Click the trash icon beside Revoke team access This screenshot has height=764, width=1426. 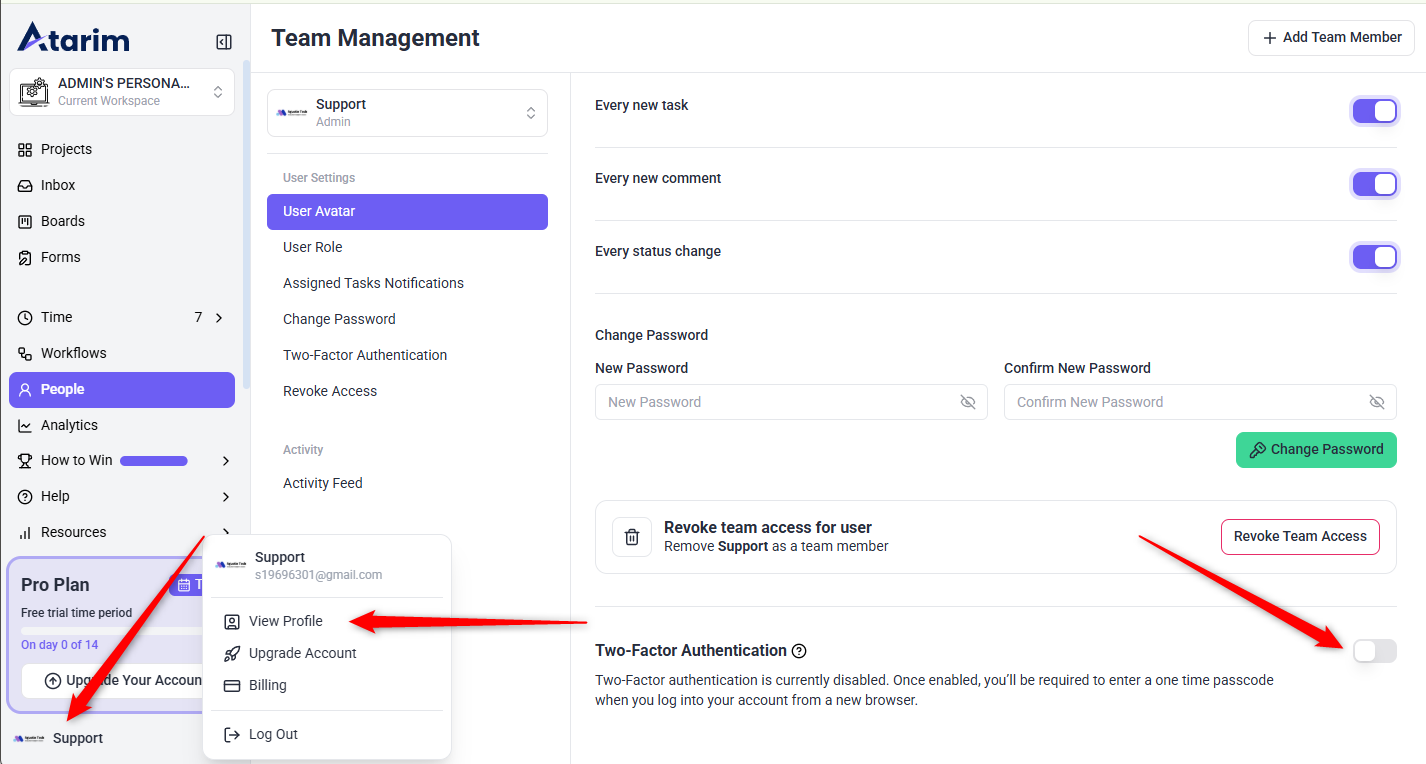point(632,537)
